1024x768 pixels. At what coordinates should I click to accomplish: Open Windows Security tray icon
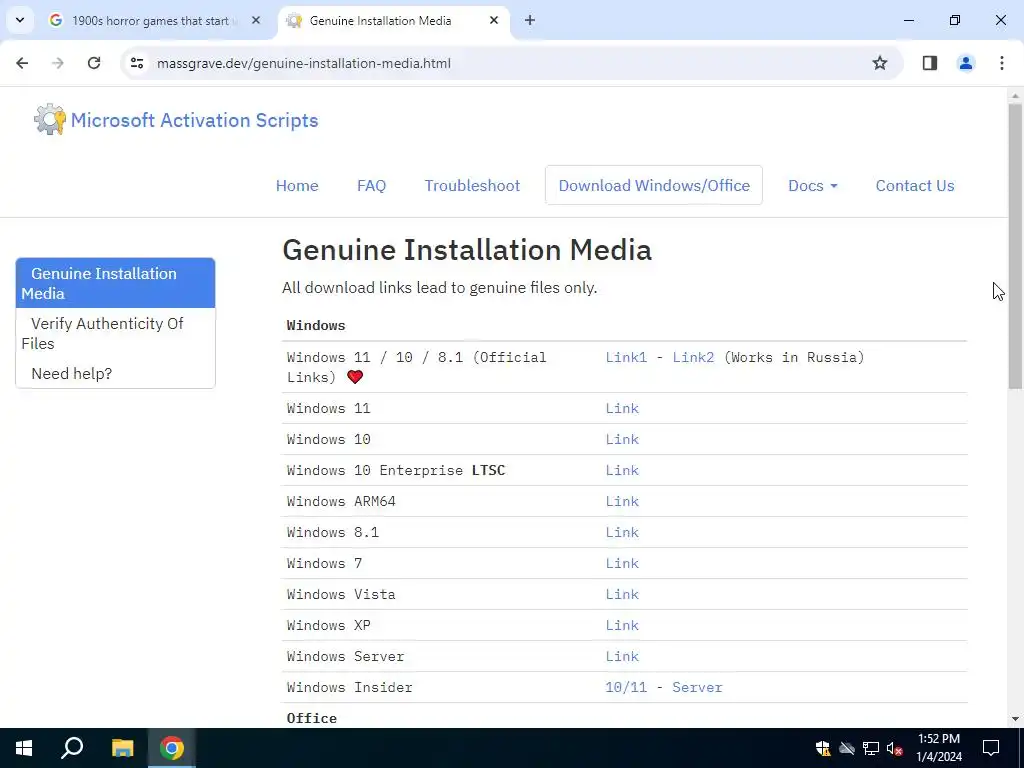click(x=823, y=748)
